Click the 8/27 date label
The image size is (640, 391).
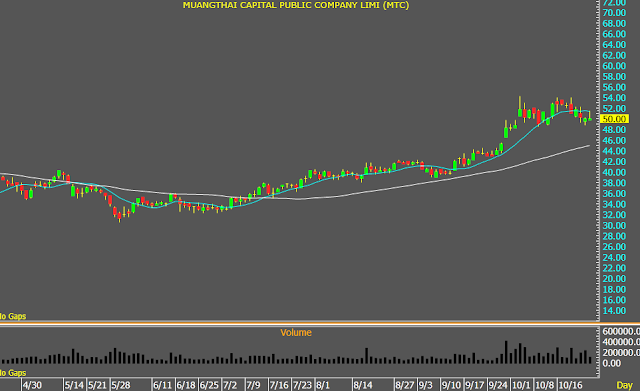405,385
